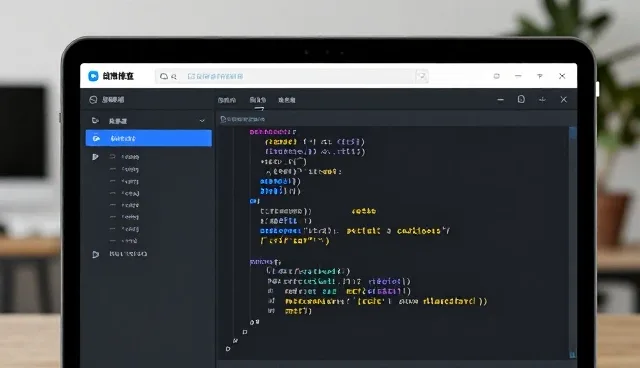Collapse the dark panel with its dash button

[x=500, y=100]
